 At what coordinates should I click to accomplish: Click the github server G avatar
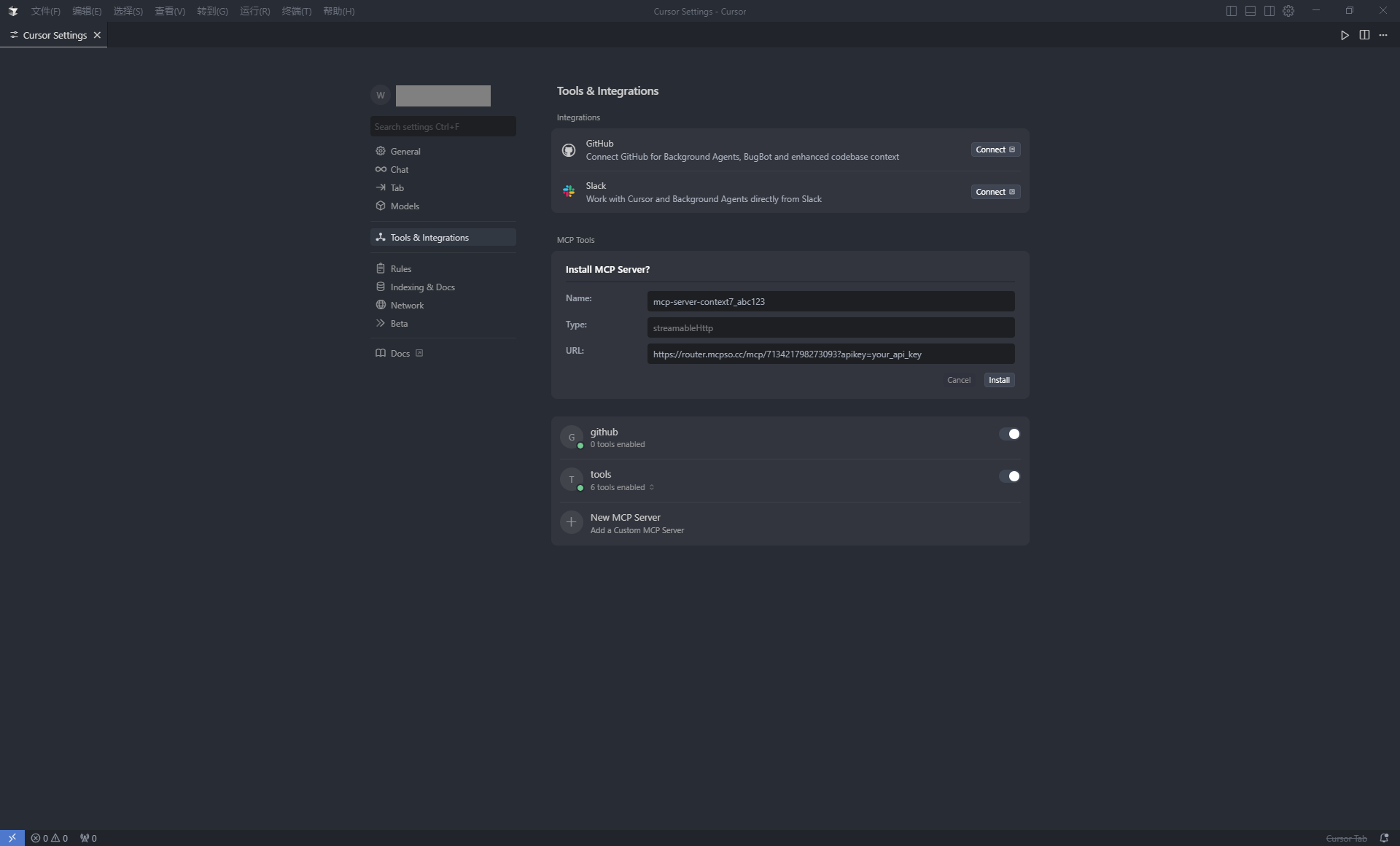[x=572, y=437]
